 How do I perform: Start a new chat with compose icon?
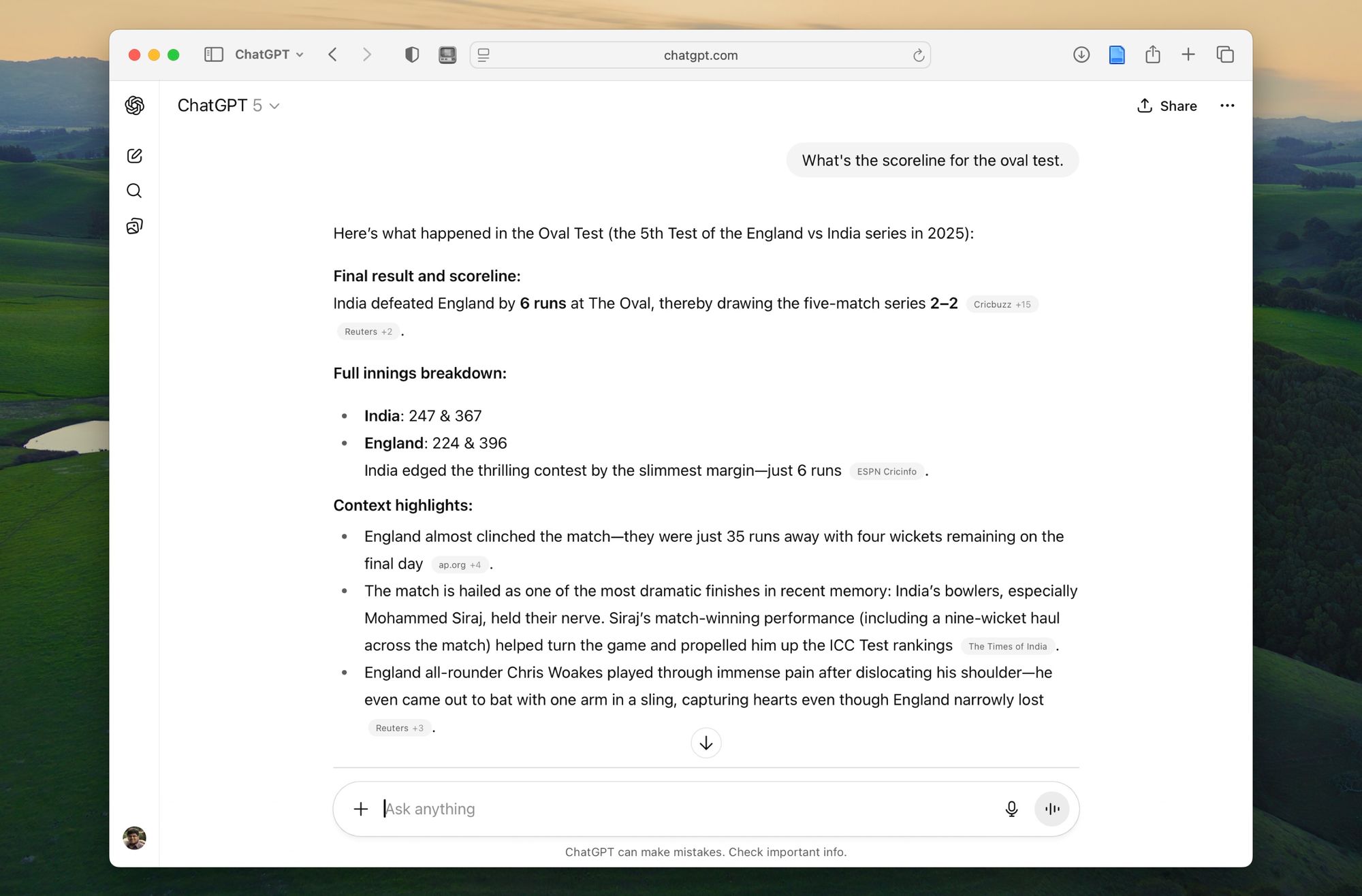[134, 156]
